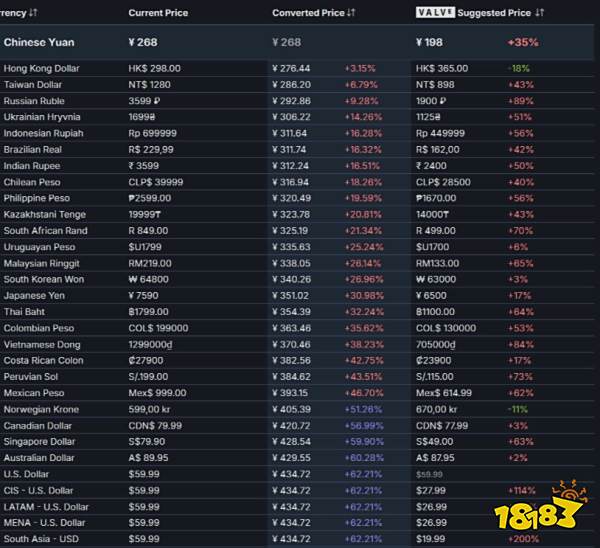Click the ¥ 320.49 converted price
The width and height of the screenshot is (600, 548).
click(x=291, y=198)
